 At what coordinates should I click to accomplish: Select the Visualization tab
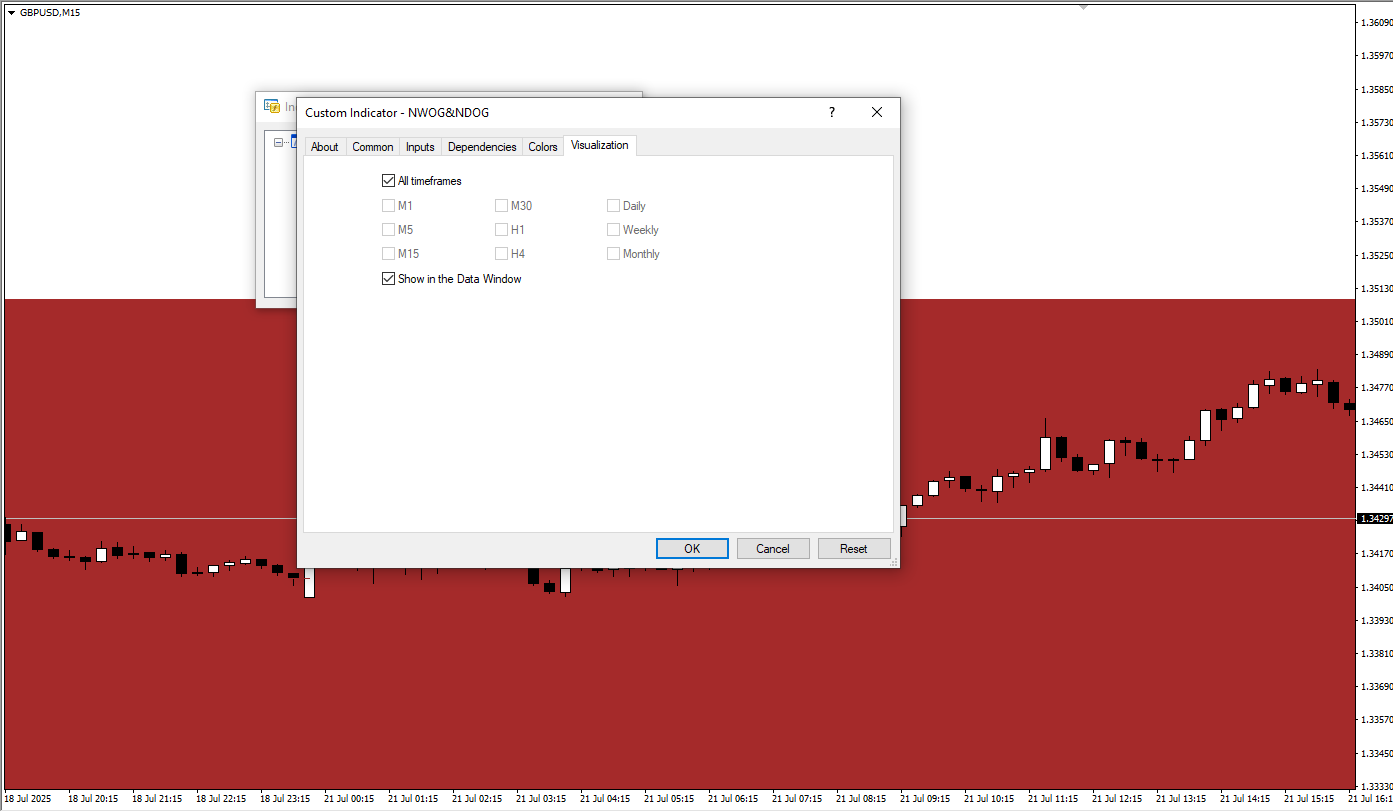(600, 145)
